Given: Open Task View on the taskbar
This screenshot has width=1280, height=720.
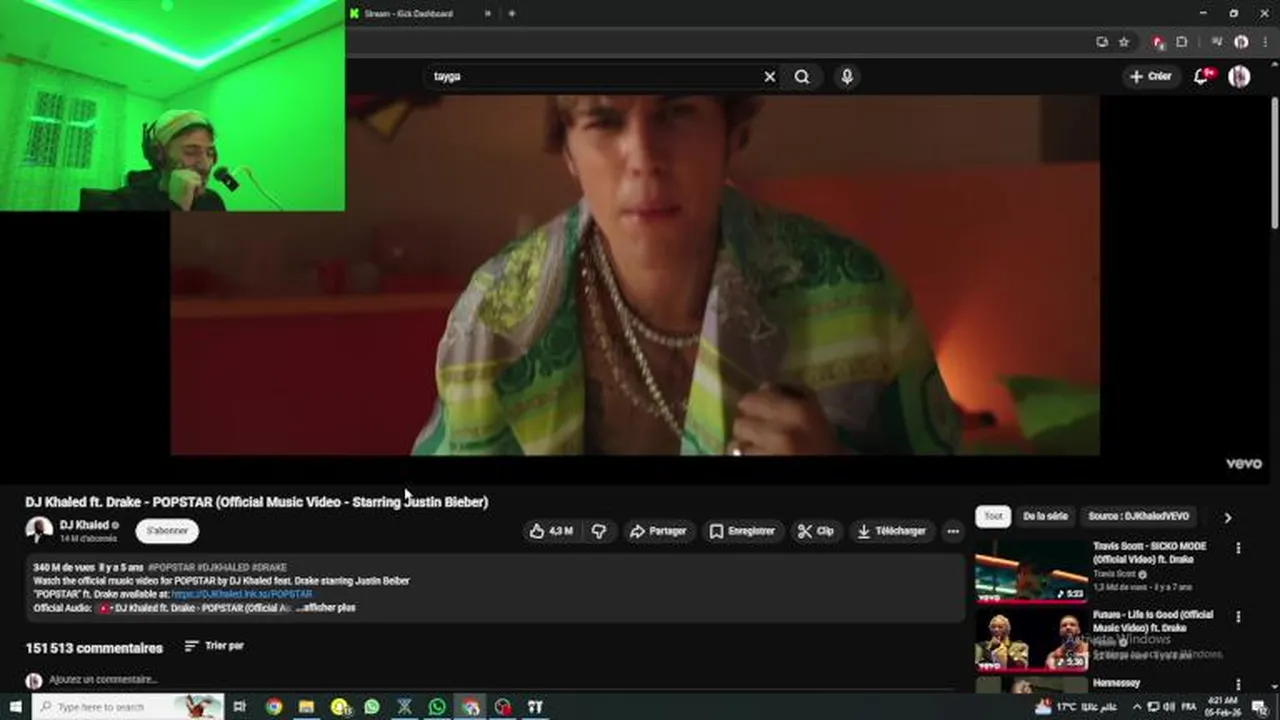Looking at the screenshot, I should [239, 707].
